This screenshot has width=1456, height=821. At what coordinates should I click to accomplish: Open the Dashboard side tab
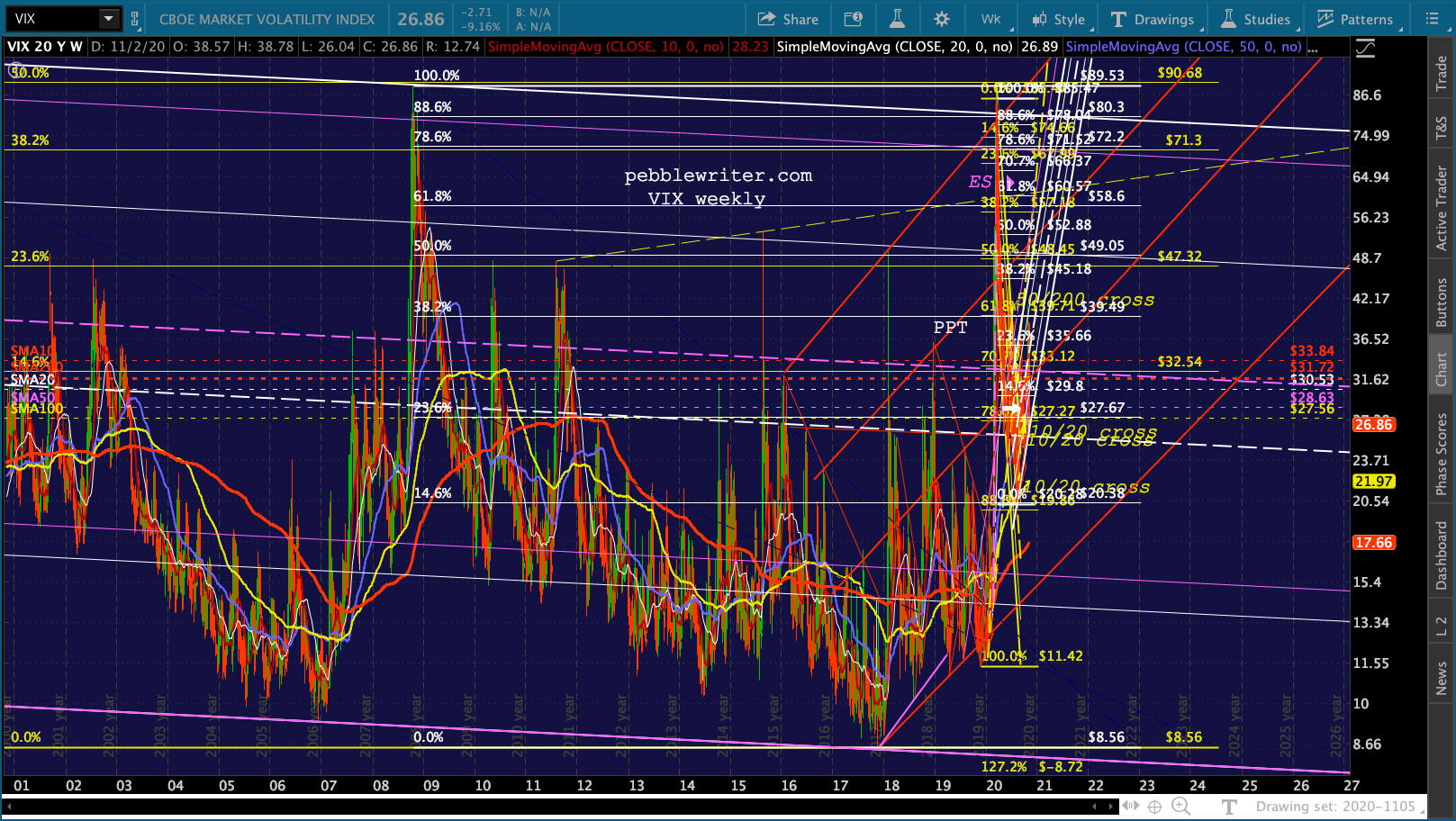pyautogui.click(x=1442, y=555)
